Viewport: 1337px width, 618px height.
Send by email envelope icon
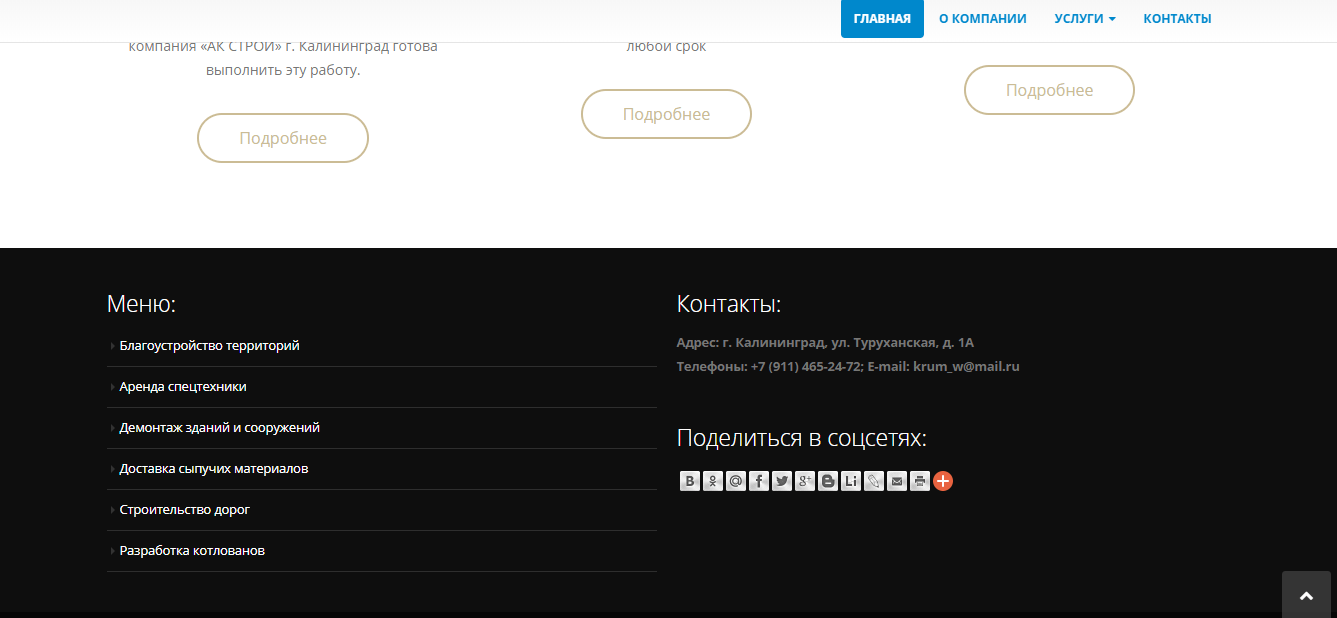coord(897,481)
